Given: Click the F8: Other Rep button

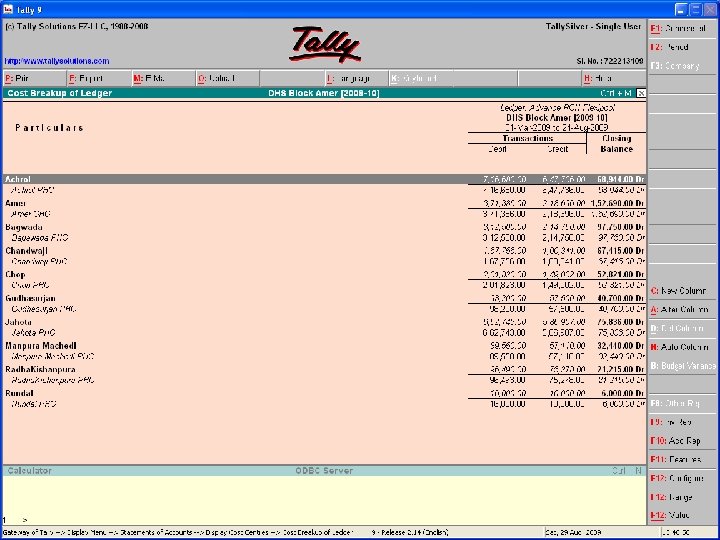Looking at the screenshot, I should 682,403.
